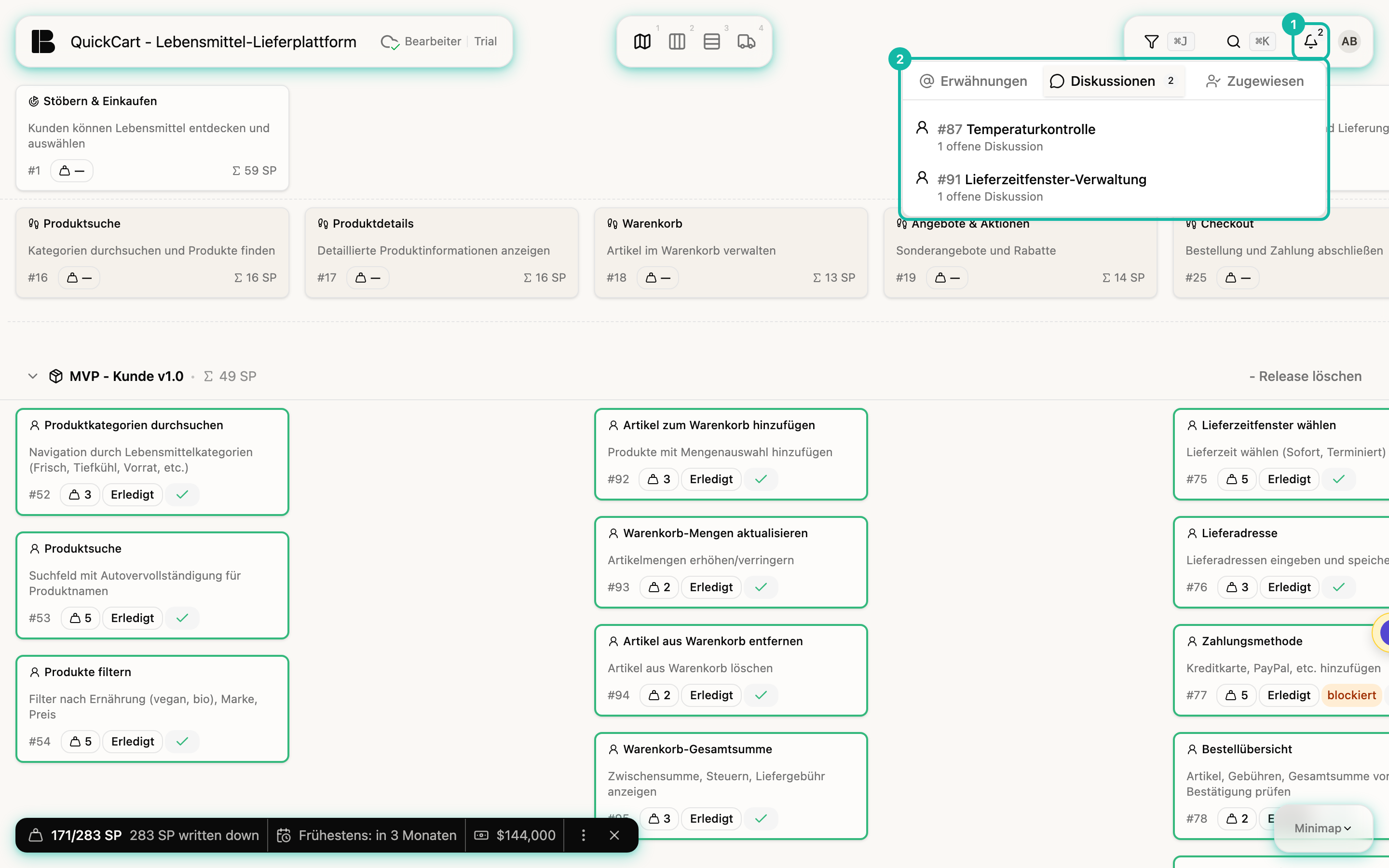This screenshot has height=868, width=1389.
Task: Toggle green checkmark on card #92
Action: [x=761, y=479]
